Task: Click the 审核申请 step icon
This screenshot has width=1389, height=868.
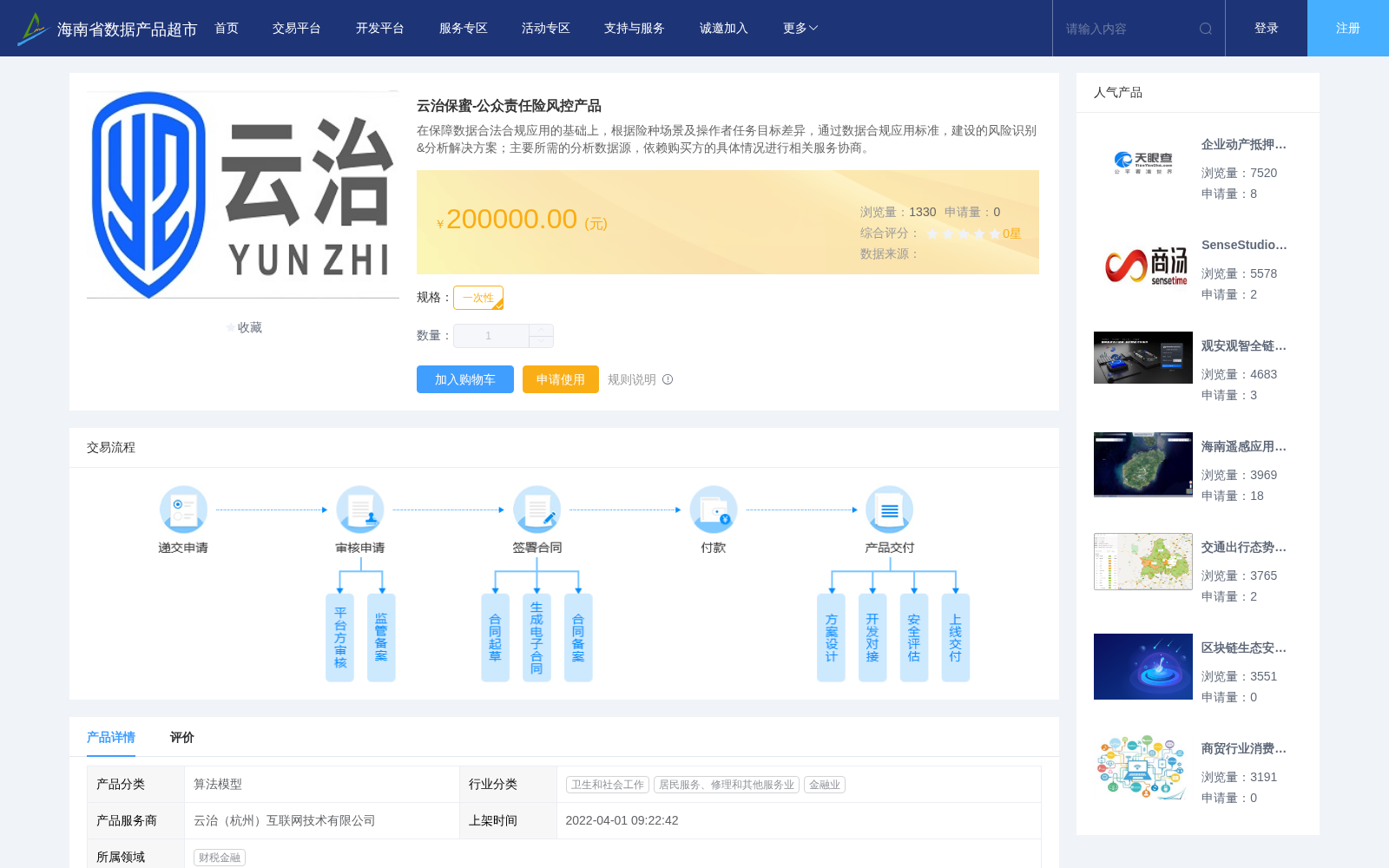Action: 360,510
